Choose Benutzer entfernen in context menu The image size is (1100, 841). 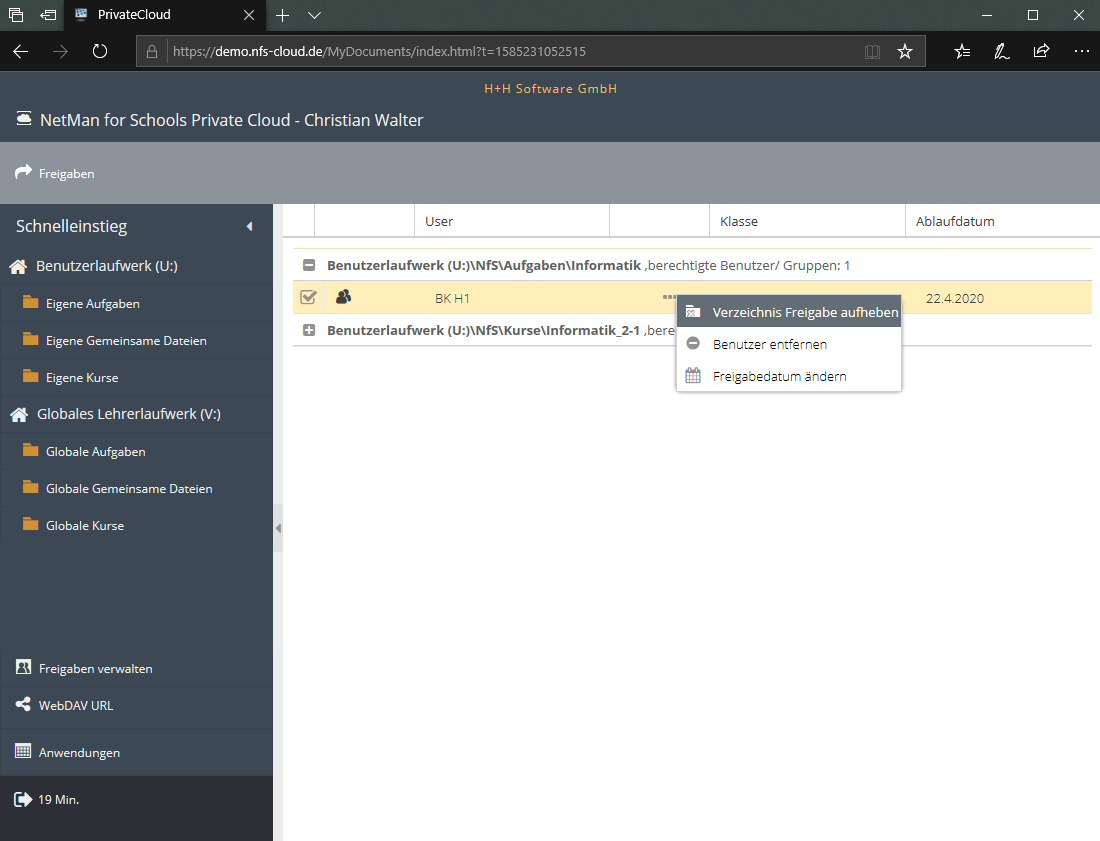click(x=789, y=344)
